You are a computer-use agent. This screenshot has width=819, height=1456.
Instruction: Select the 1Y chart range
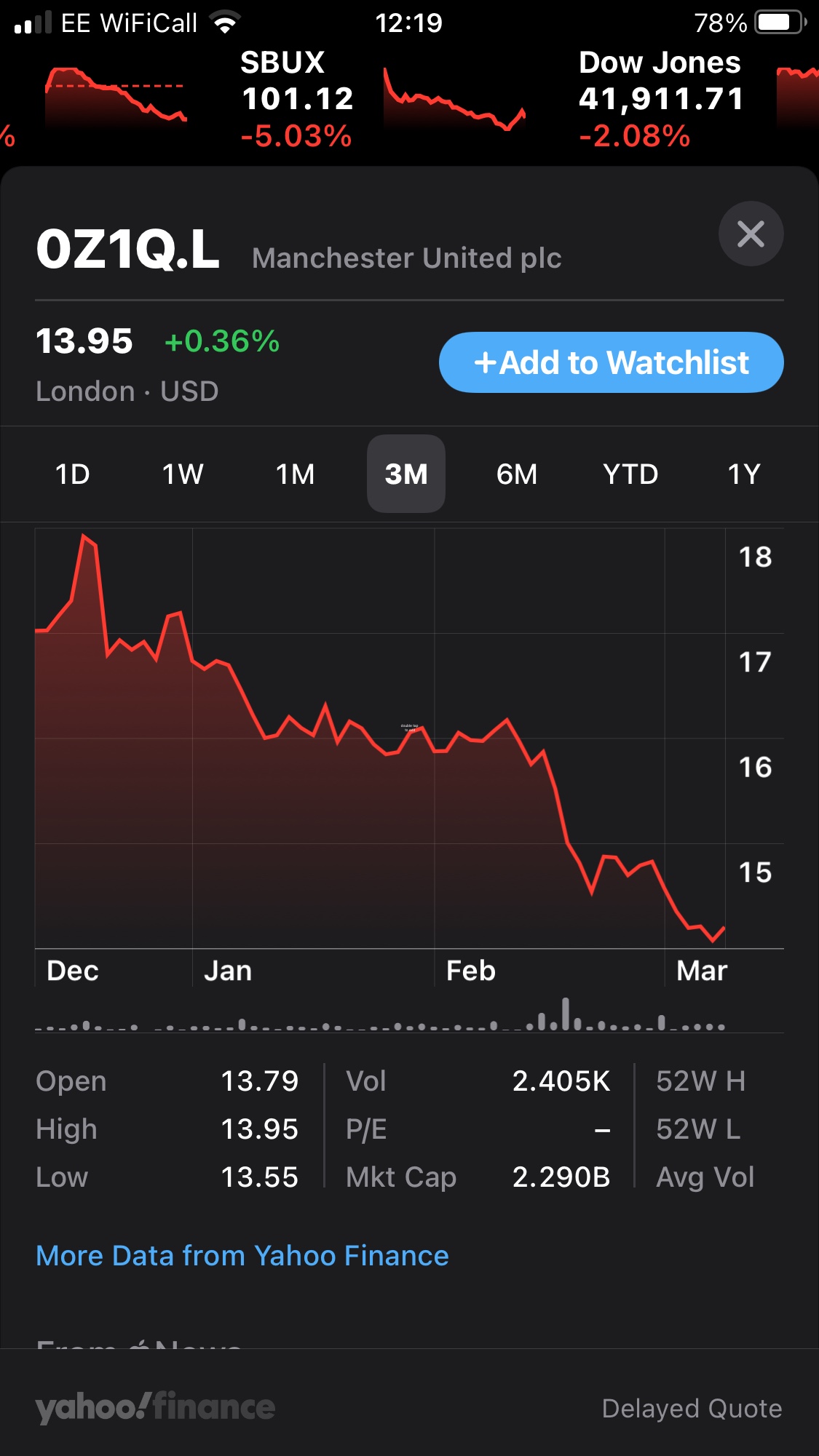pyautogui.click(x=743, y=474)
